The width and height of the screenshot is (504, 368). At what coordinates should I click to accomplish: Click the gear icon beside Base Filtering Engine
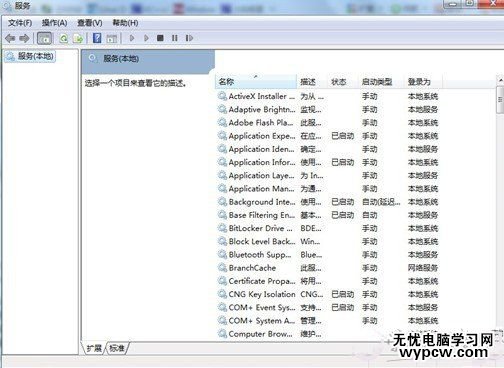(x=222, y=215)
